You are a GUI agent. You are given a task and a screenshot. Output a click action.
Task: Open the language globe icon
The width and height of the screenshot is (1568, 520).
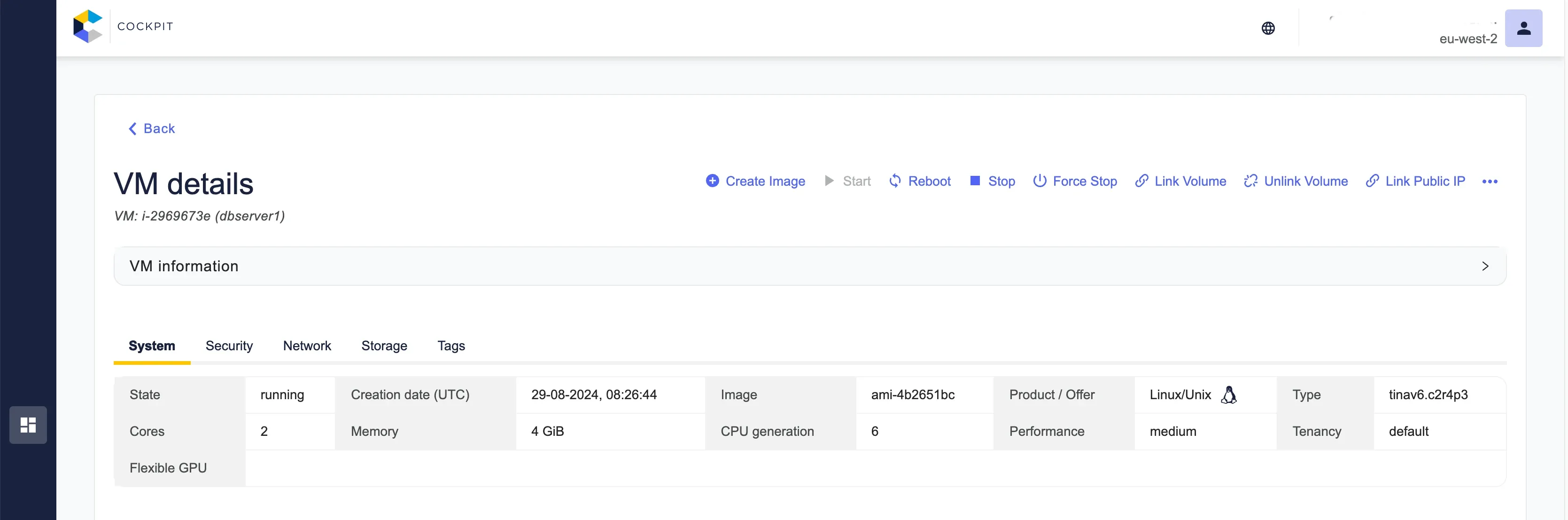[1268, 28]
